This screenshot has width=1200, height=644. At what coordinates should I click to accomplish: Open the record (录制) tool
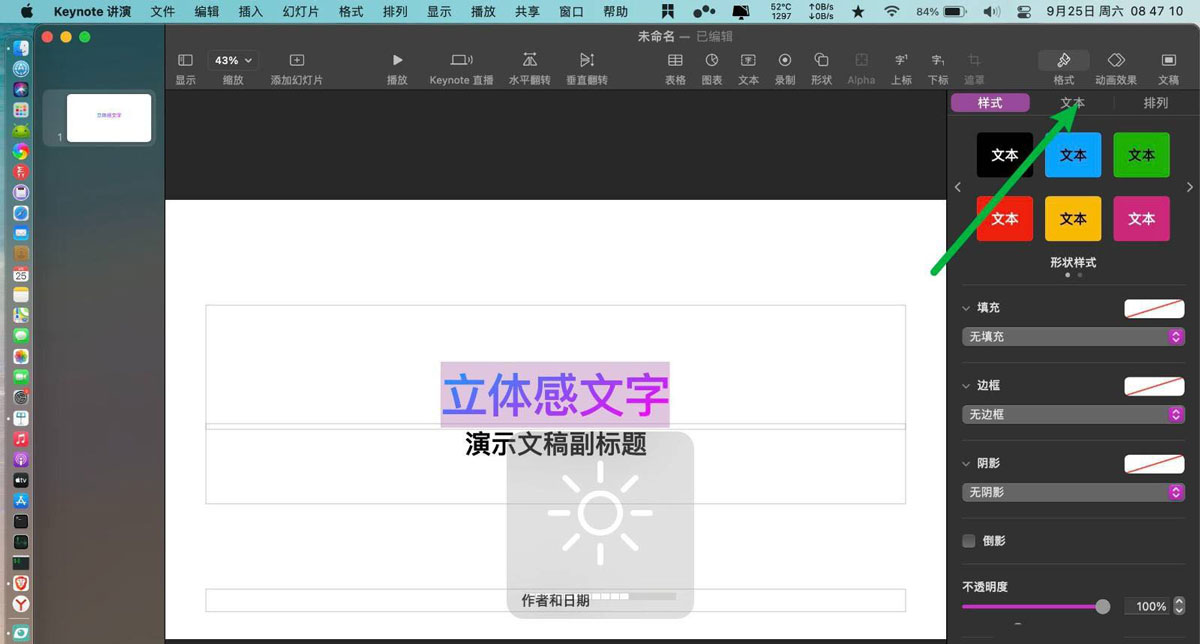tap(785, 67)
